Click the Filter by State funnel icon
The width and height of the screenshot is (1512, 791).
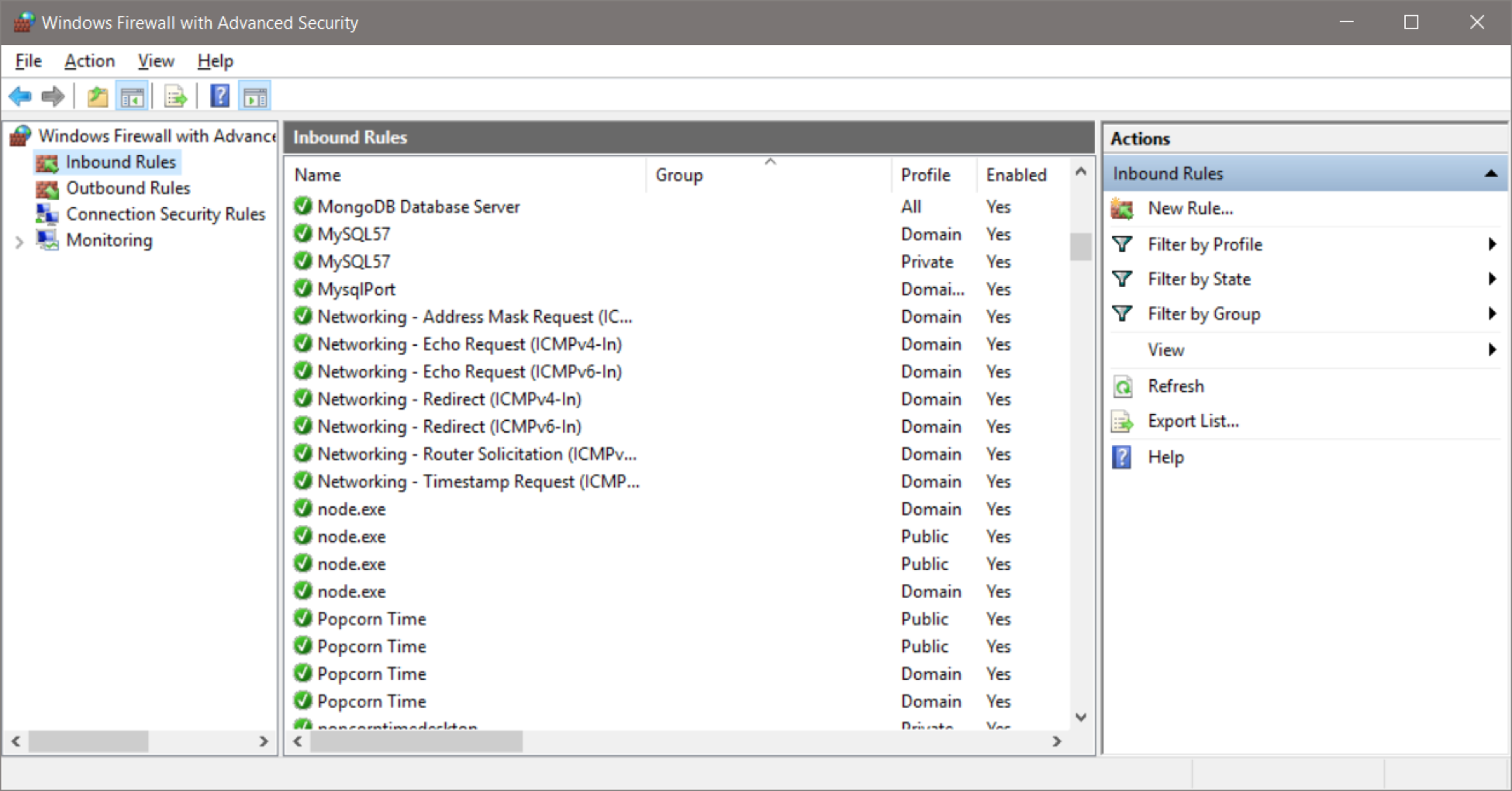tap(1122, 279)
